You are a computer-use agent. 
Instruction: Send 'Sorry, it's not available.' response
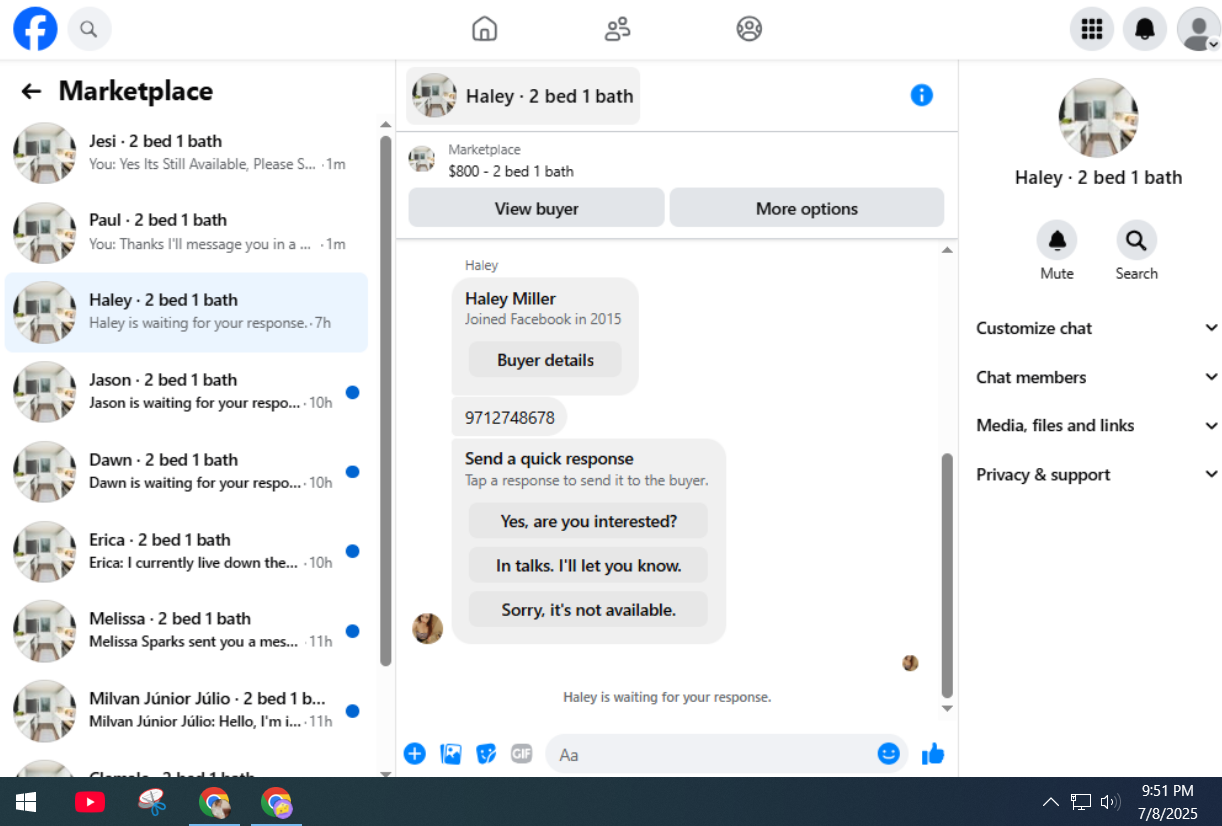(x=588, y=609)
